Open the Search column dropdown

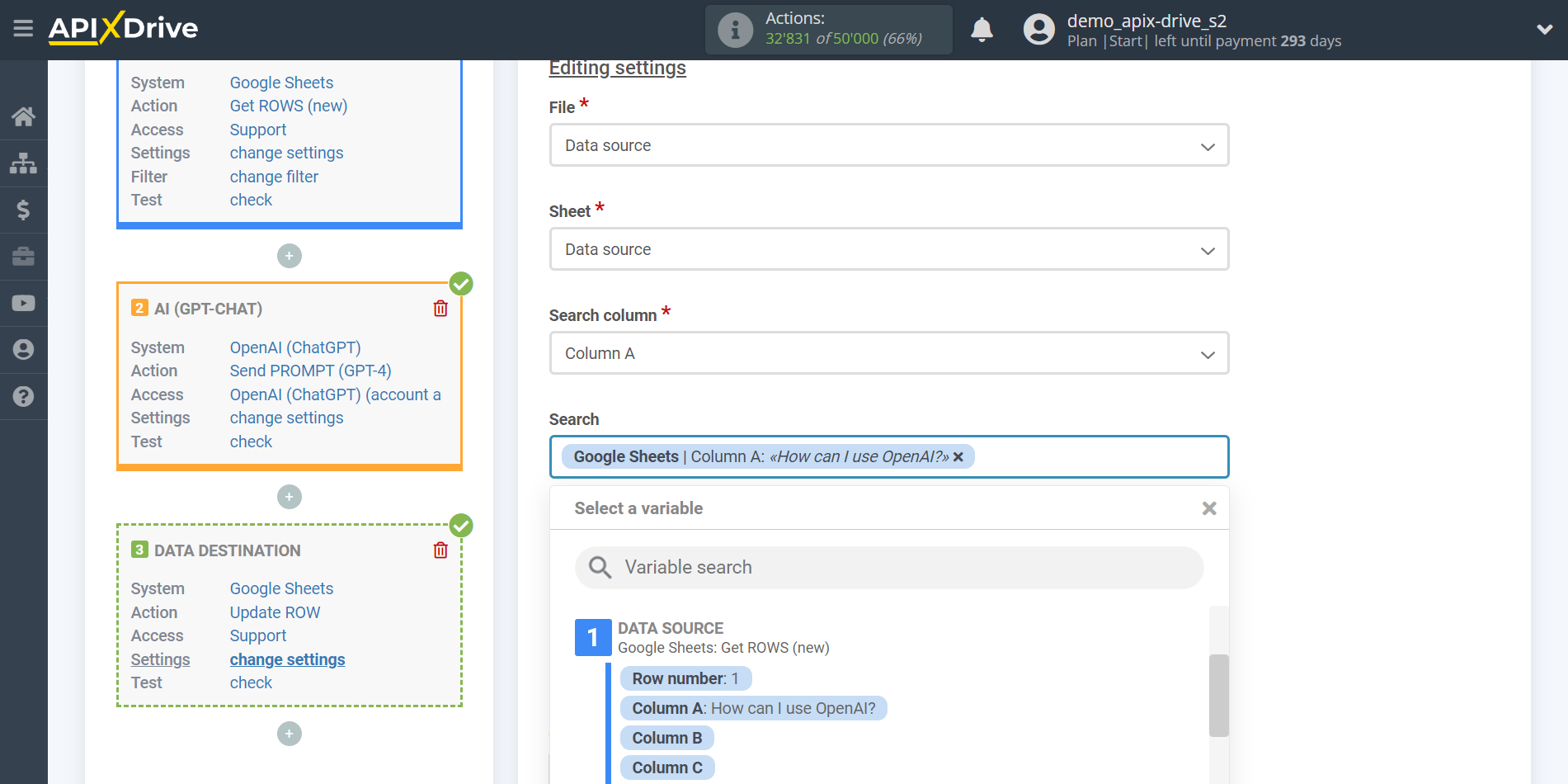pos(889,353)
